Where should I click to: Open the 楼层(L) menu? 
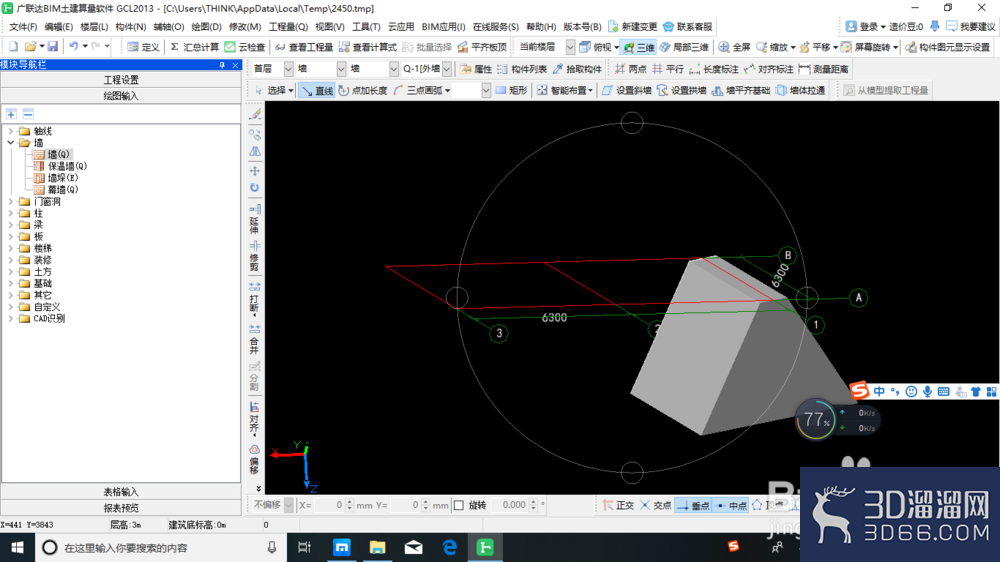pos(94,27)
